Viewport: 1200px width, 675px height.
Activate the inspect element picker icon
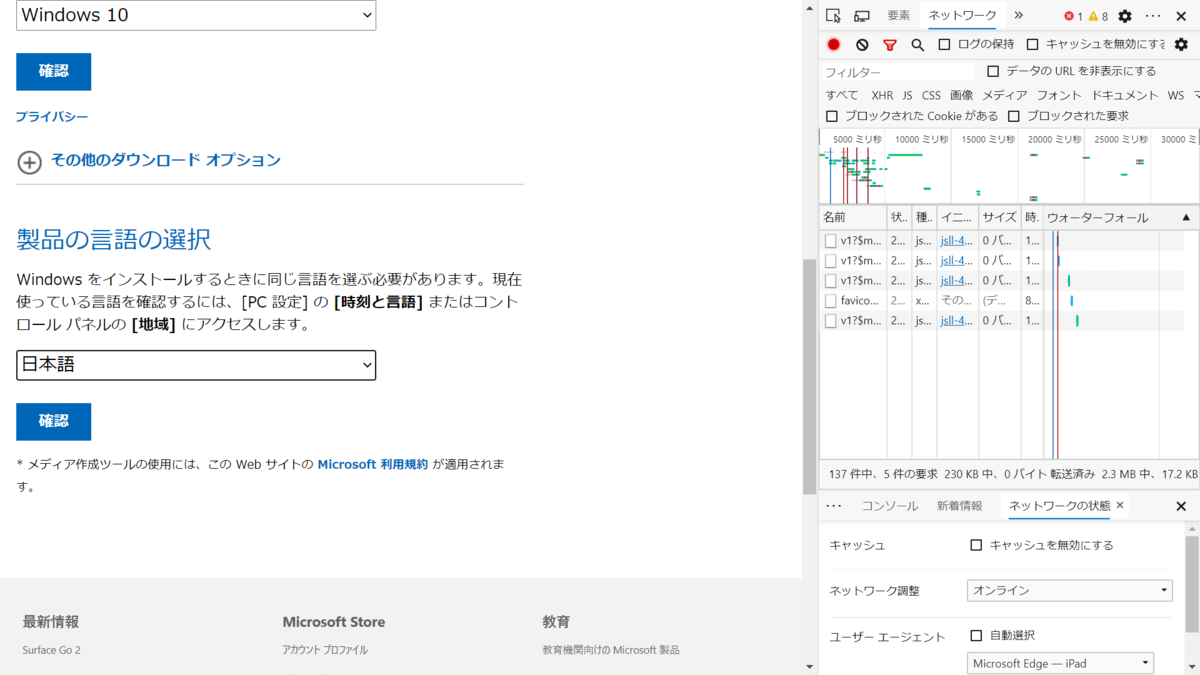[x=833, y=16]
